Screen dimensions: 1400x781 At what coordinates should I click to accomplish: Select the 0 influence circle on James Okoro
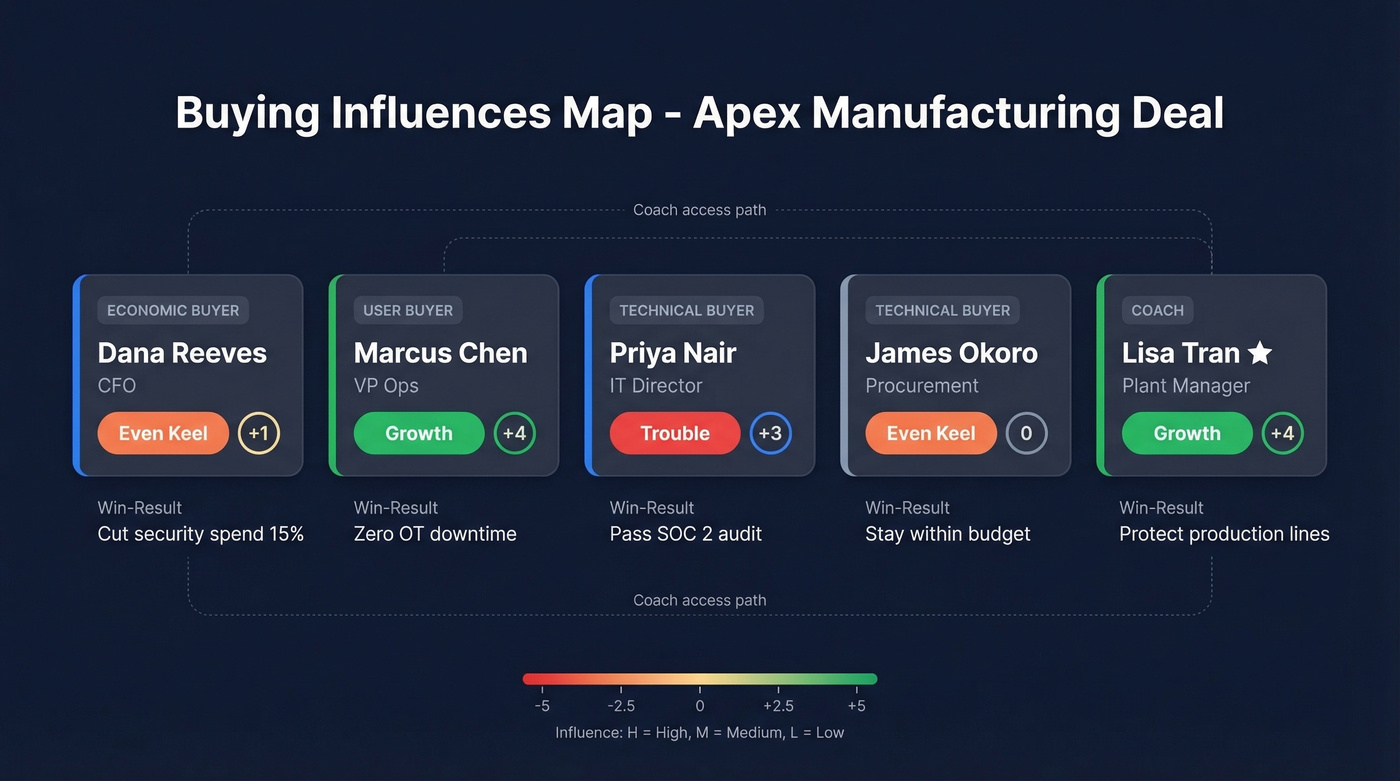pos(1026,432)
